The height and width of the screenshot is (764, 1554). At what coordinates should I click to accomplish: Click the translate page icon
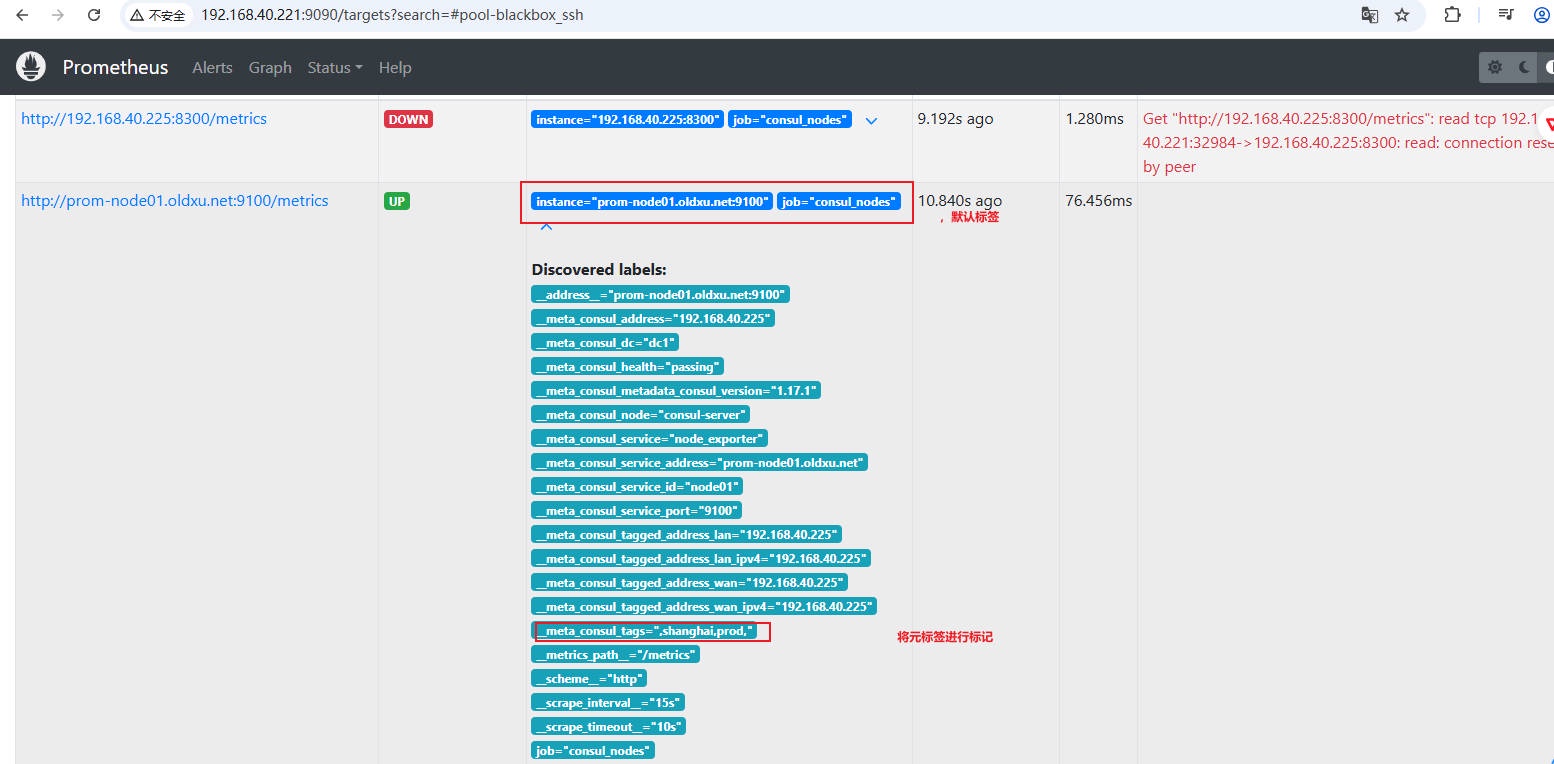(x=1369, y=15)
